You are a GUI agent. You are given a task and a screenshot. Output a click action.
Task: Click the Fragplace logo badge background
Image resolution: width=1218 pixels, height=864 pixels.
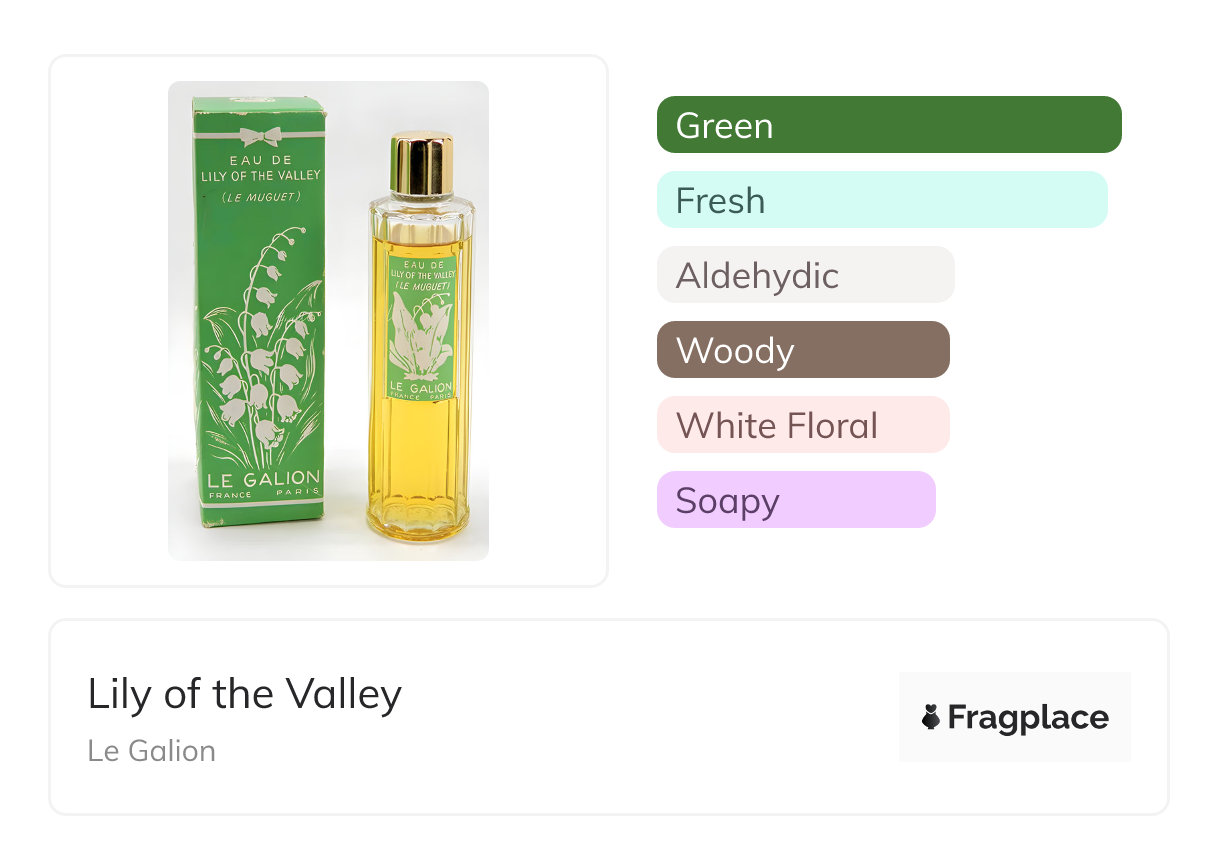coord(1015,690)
